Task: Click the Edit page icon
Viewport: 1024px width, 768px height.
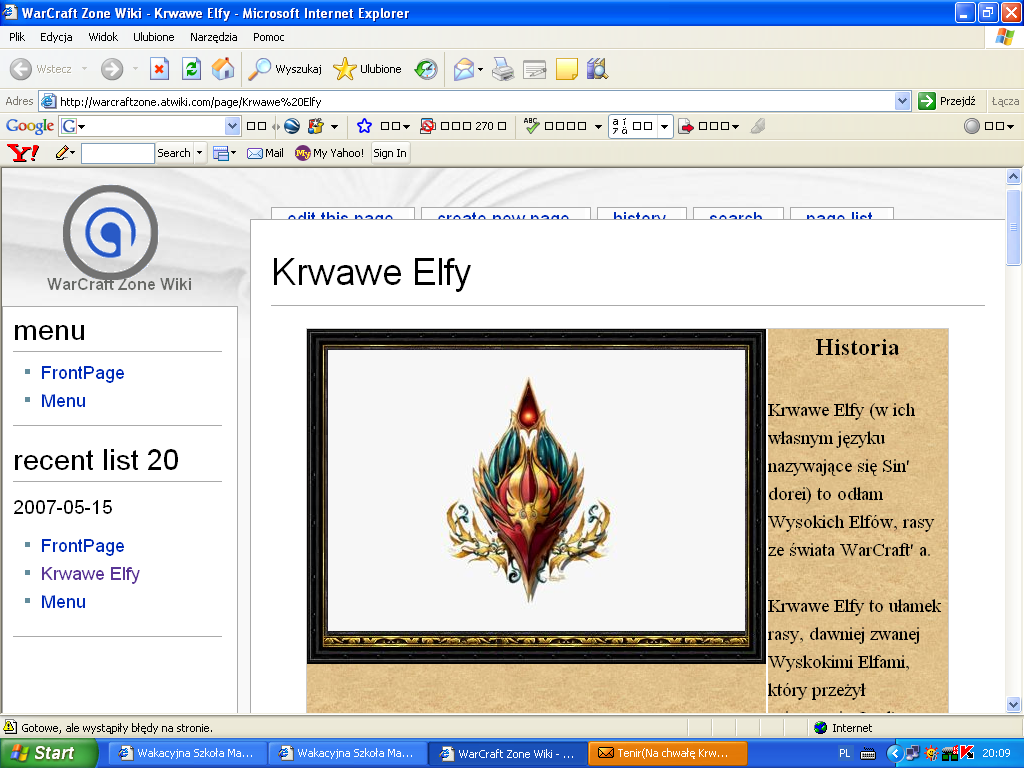Action: pyautogui.click(x=534, y=69)
